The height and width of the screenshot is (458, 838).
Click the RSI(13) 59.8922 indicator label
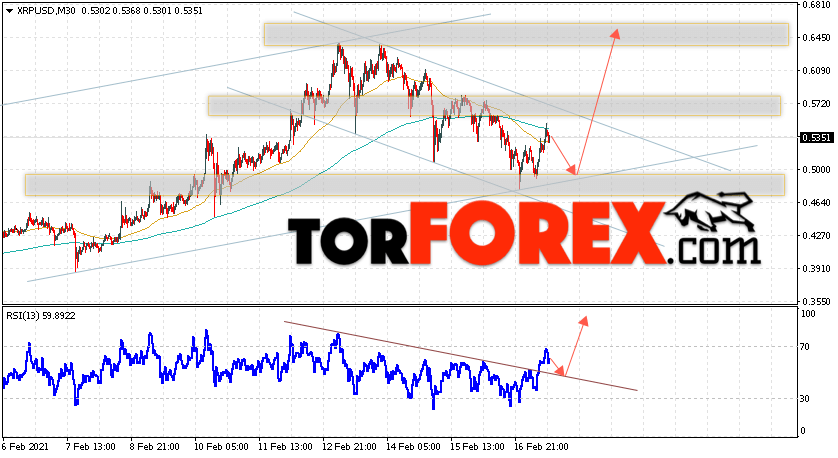[x=41, y=316]
